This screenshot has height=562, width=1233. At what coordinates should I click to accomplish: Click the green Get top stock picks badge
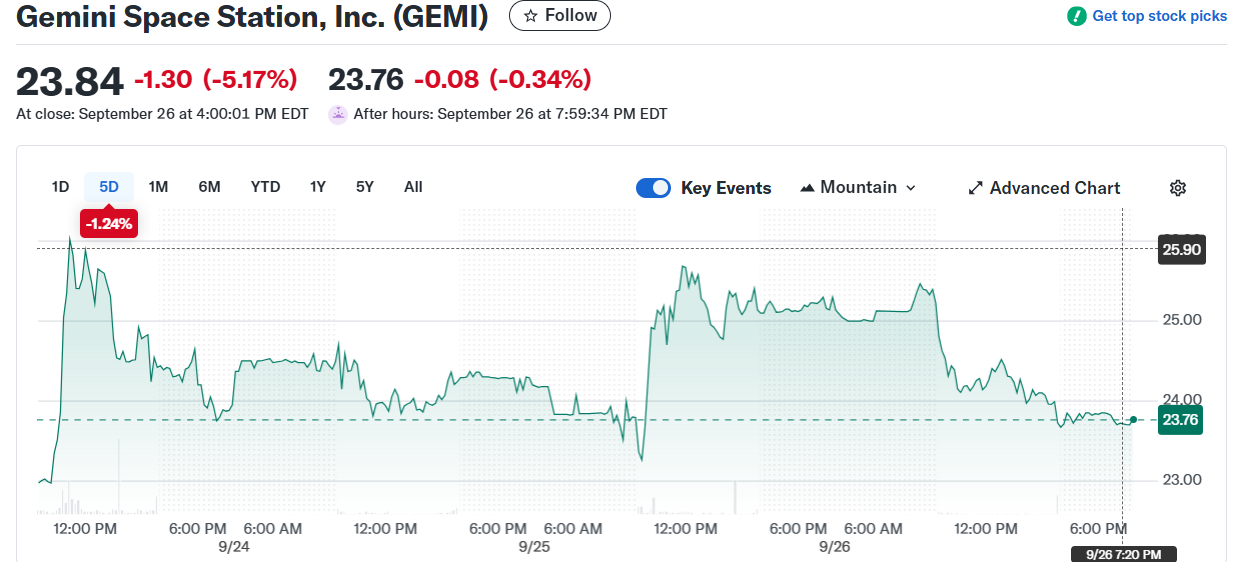pos(1076,16)
